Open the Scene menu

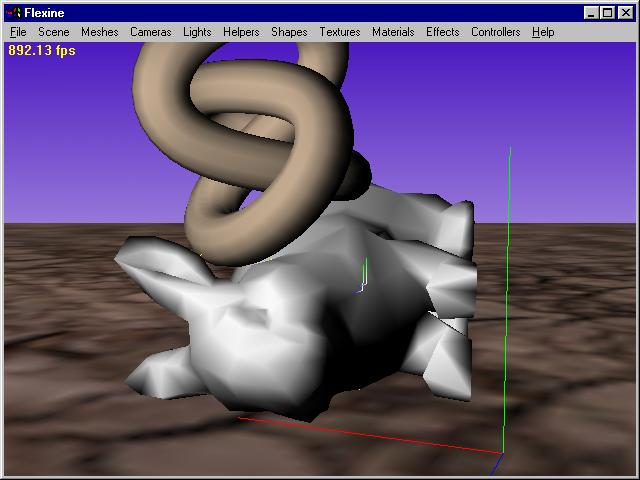tap(53, 32)
